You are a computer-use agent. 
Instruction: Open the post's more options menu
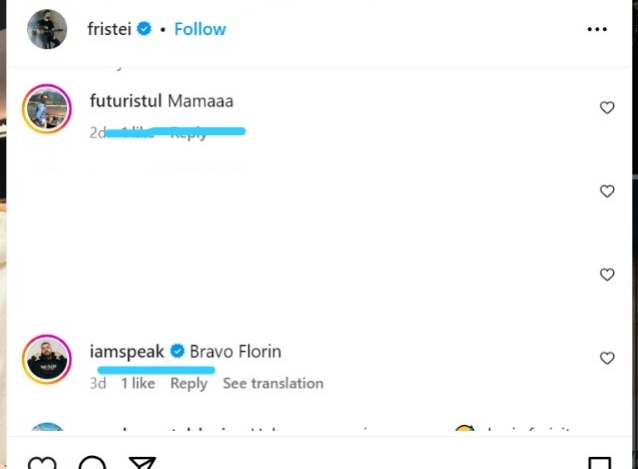[597, 29]
